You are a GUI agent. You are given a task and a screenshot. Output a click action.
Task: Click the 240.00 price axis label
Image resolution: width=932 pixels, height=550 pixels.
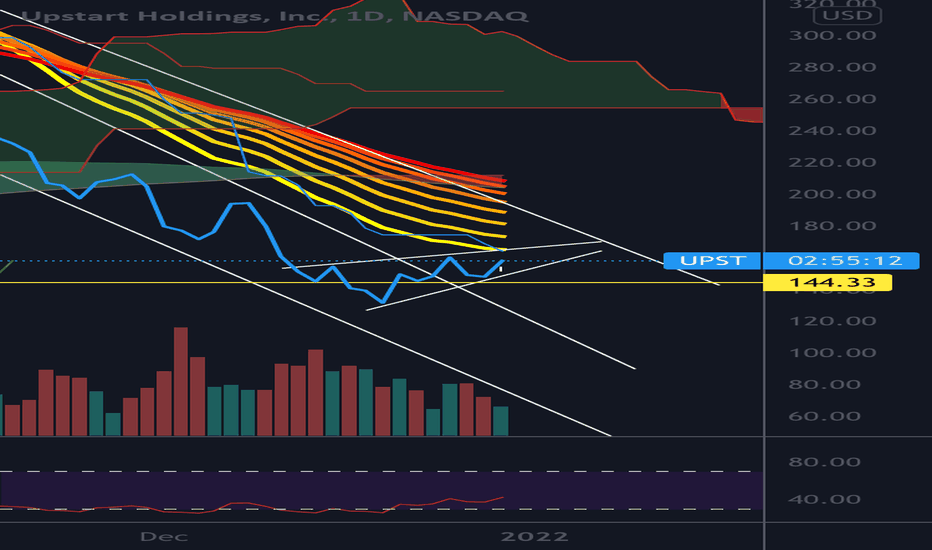pos(832,131)
